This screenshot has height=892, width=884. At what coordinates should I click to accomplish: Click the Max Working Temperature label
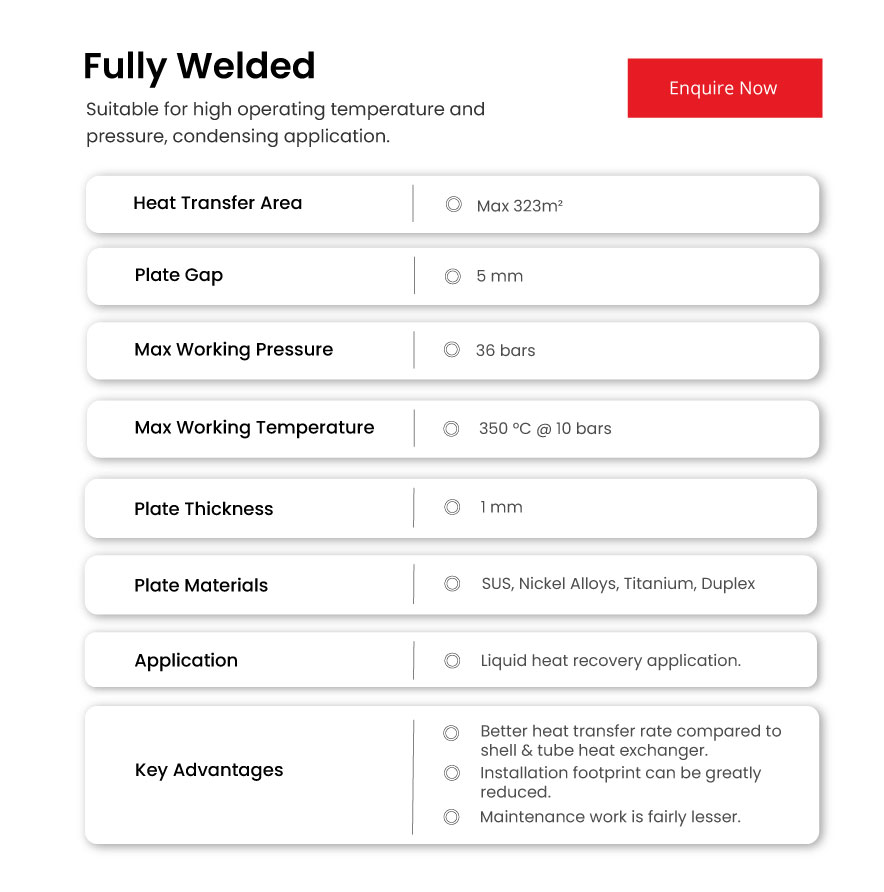pyautogui.click(x=254, y=428)
